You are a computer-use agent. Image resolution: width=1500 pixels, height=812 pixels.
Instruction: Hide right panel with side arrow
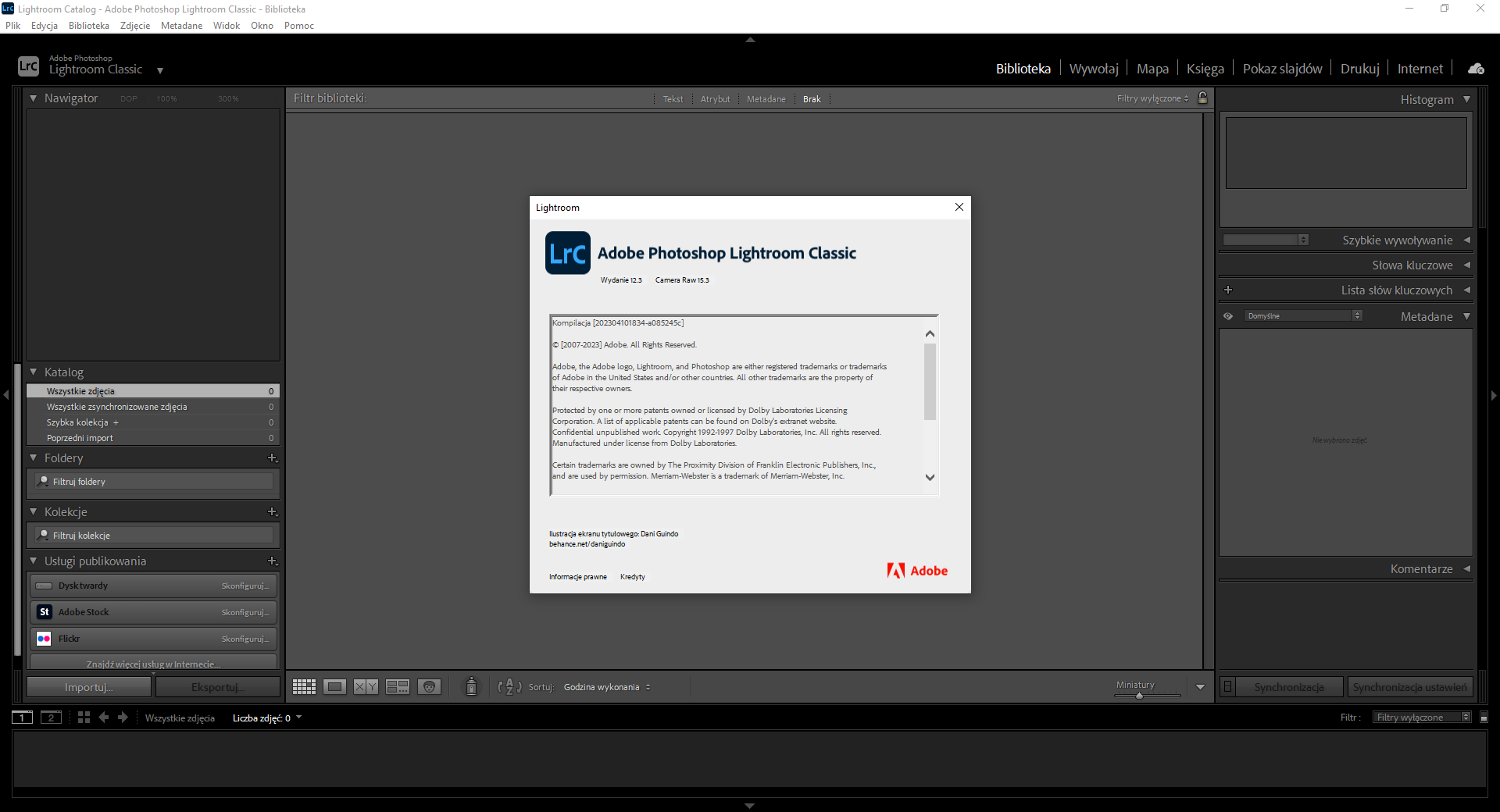point(1494,395)
